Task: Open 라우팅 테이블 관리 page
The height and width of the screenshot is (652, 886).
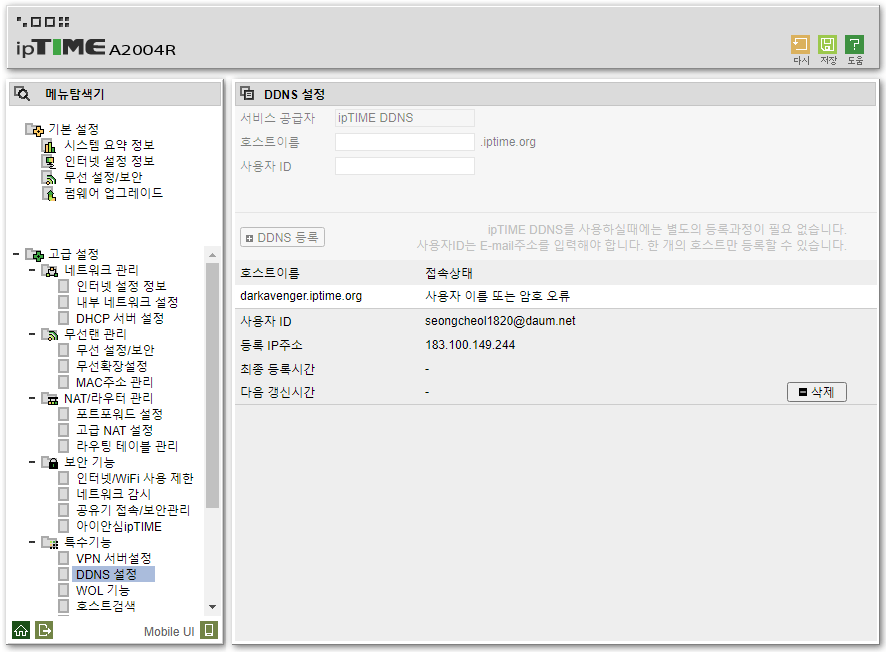Action: (127, 446)
